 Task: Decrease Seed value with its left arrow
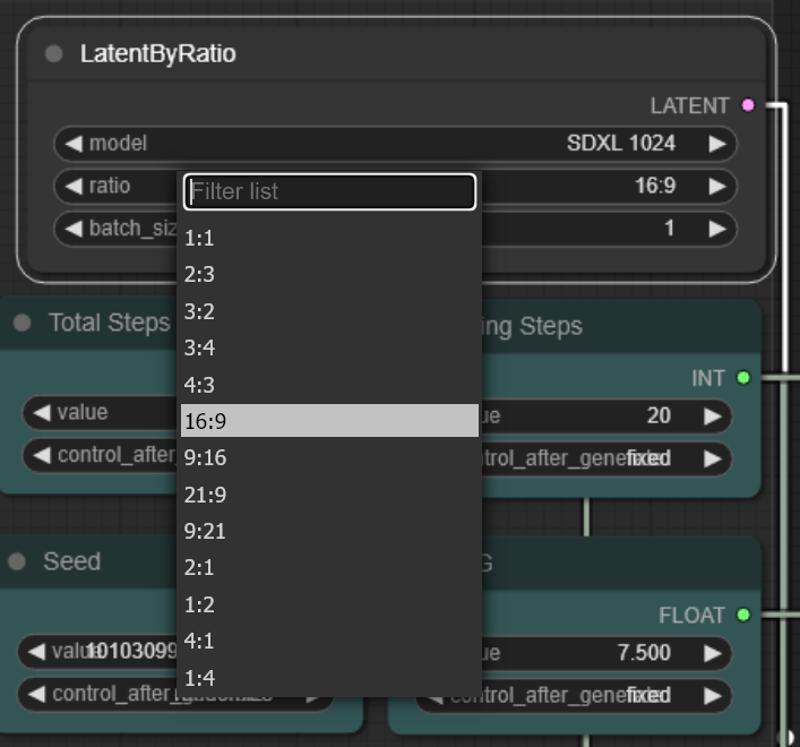tap(37, 652)
